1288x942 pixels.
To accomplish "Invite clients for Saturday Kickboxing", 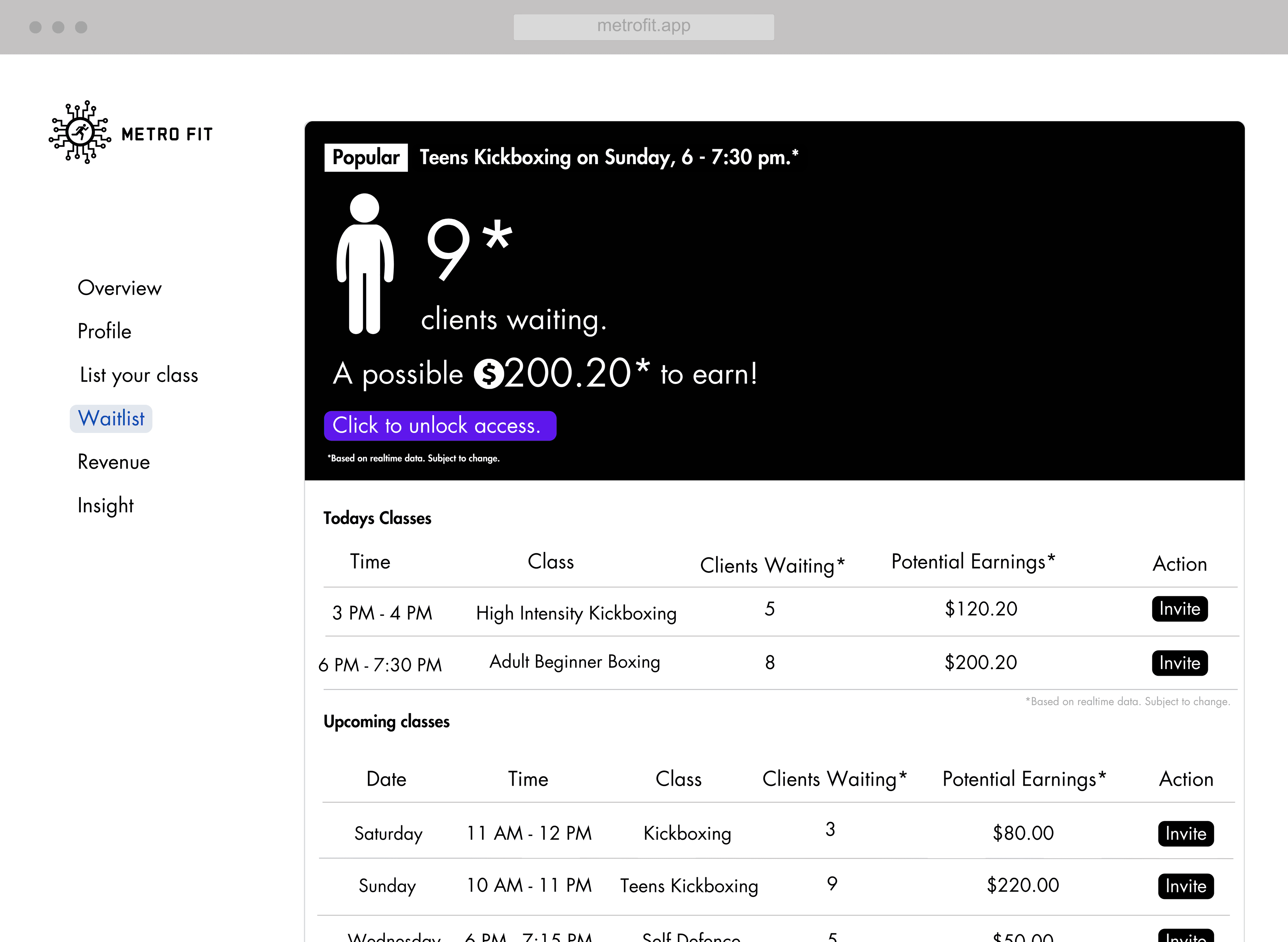I will 1186,834.
